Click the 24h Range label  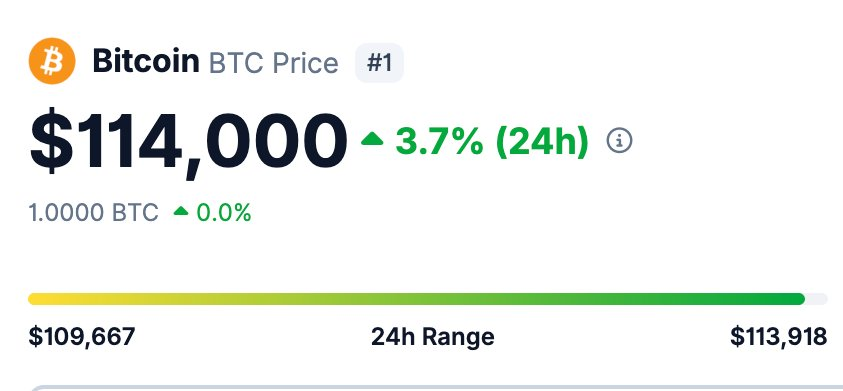pos(433,337)
